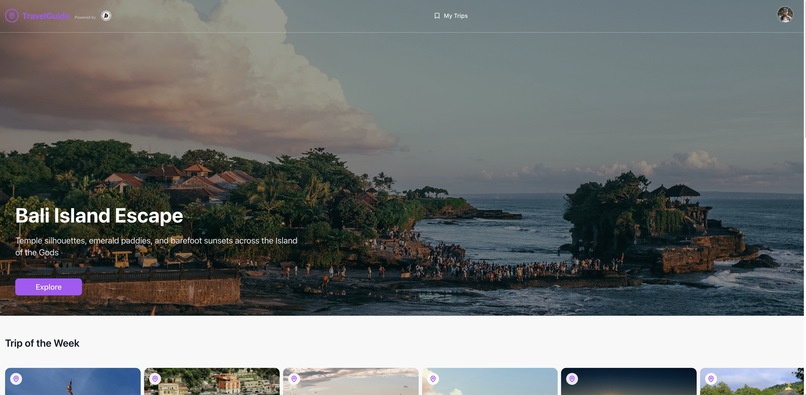Click pin badge on the deep blue sky card
This screenshot has width=806, height=395.
(16, 379)
